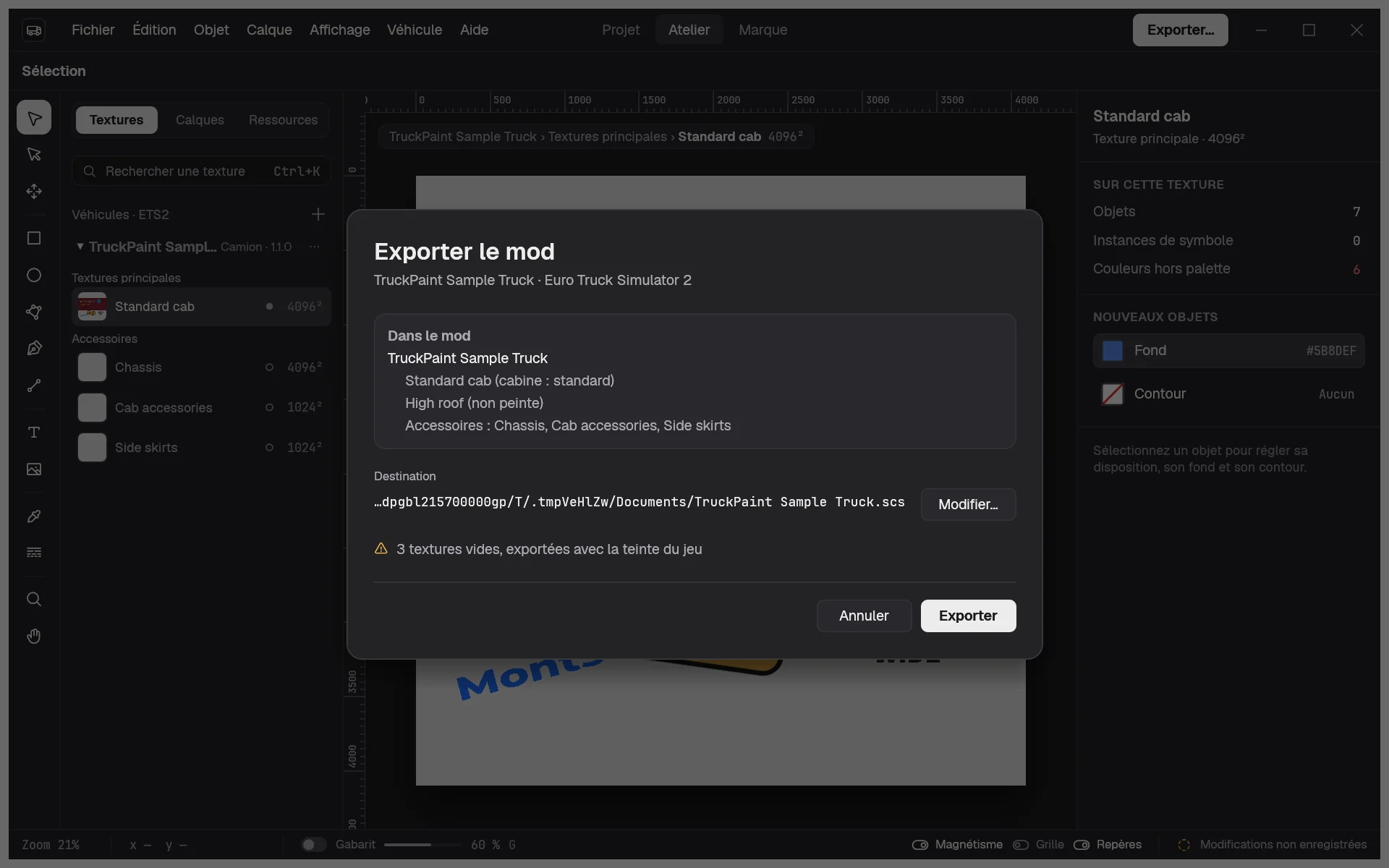Choose the Hand pan tool
This screenshot has width=1389, height=868.
[x=34, y=637]
